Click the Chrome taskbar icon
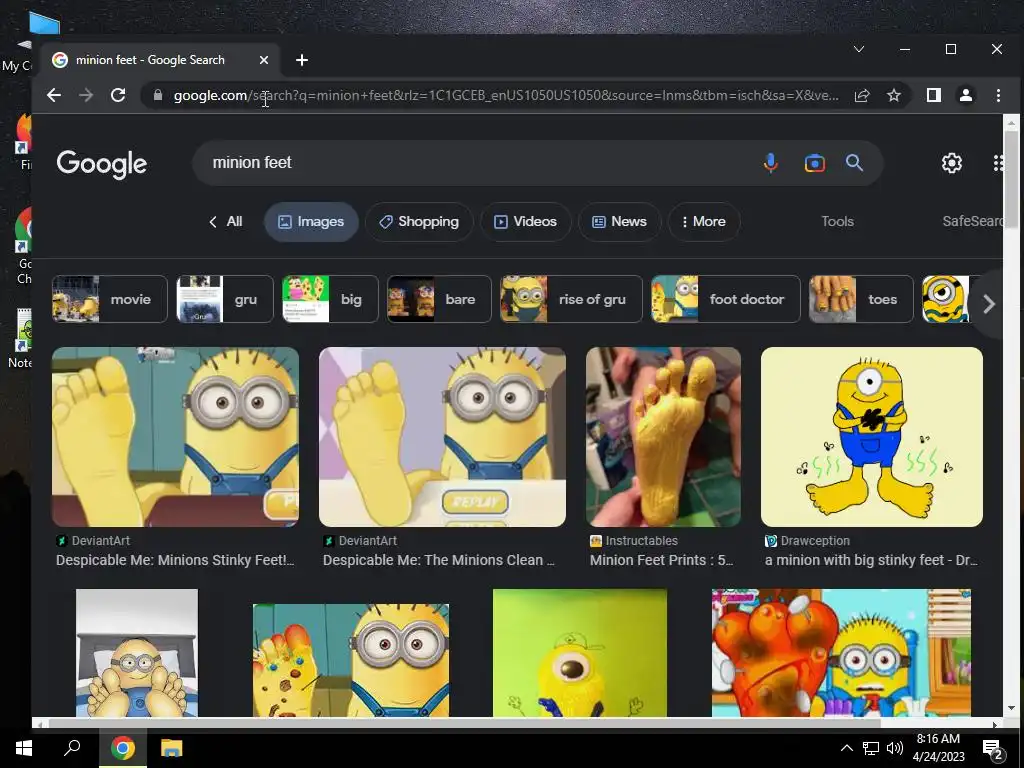This screenshot has width=1024, height=768. click(122, 748)
